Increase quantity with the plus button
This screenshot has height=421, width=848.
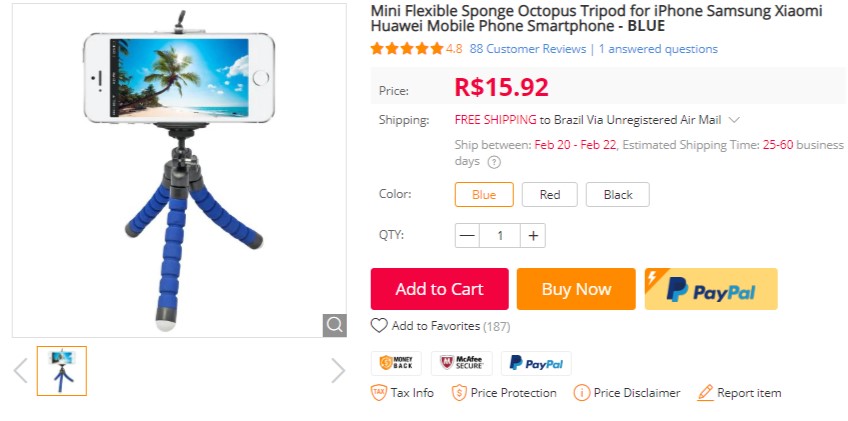(x=533, y=236)
